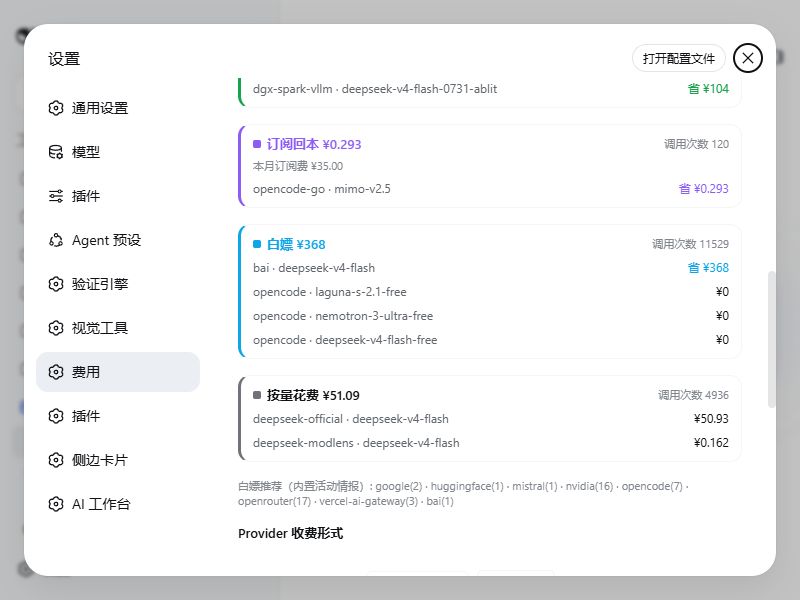Screen dimensions: 800x600
Task: Click the blue square next to 白嫖
Action: [x=257, y=244]
